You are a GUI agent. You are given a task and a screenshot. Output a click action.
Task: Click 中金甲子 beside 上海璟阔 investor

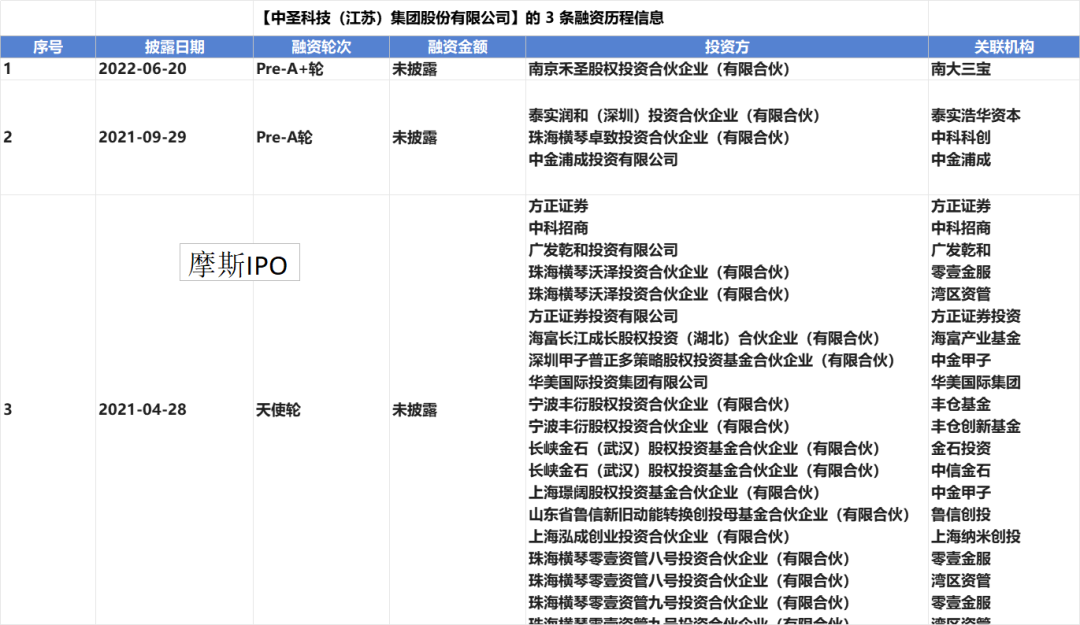coord(961,493)
